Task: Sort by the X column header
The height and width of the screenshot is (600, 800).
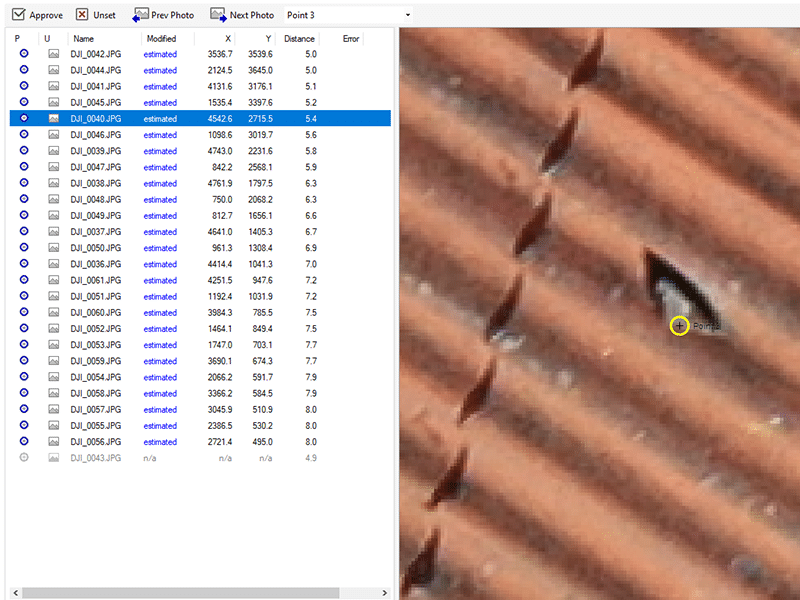Action: (228, 39)
